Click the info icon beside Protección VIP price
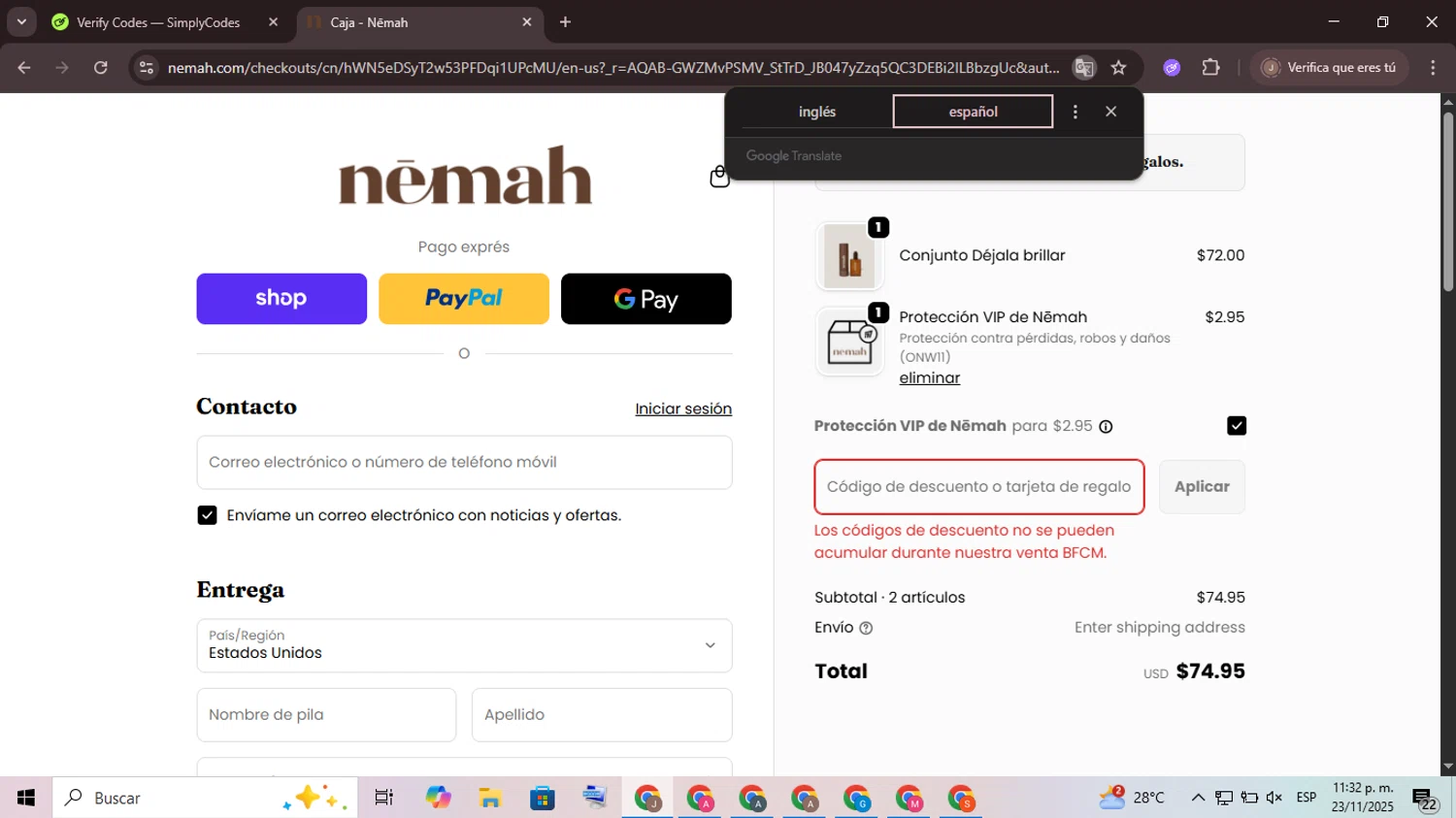This screenshot has width=1456, height=818. pyautogui.click(x=1106, y=427)
